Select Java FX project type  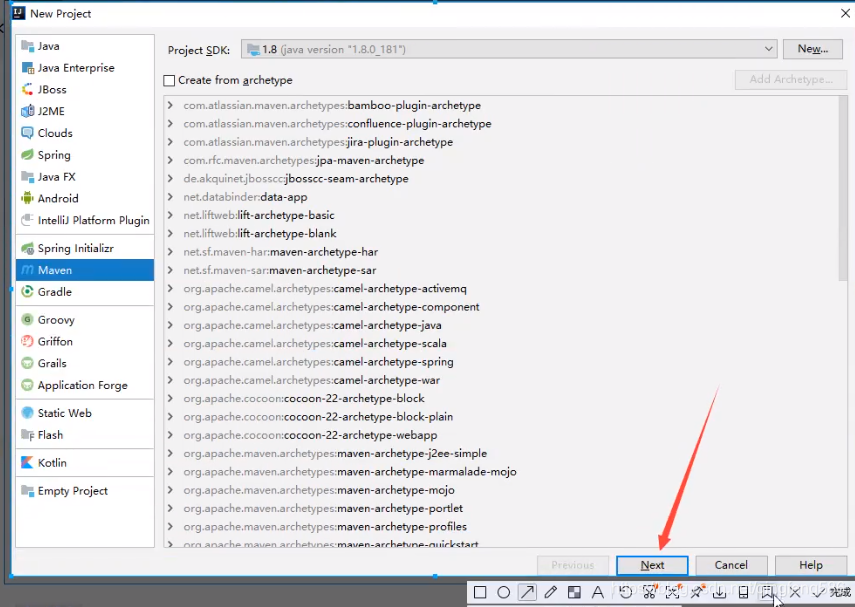pyautogui.click(x=85, y=177)
